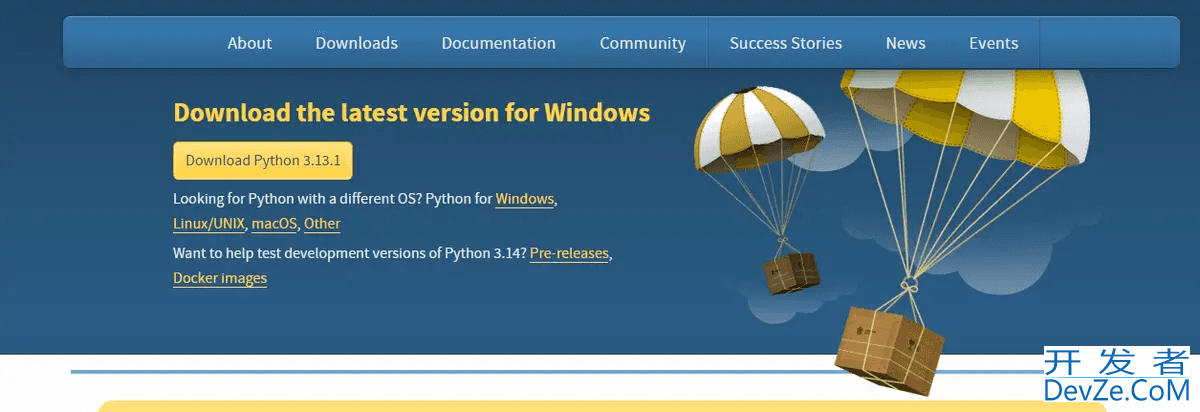Open the Documentation menu
Screen dimensions: 1200x412
click(x=498, y=43)
